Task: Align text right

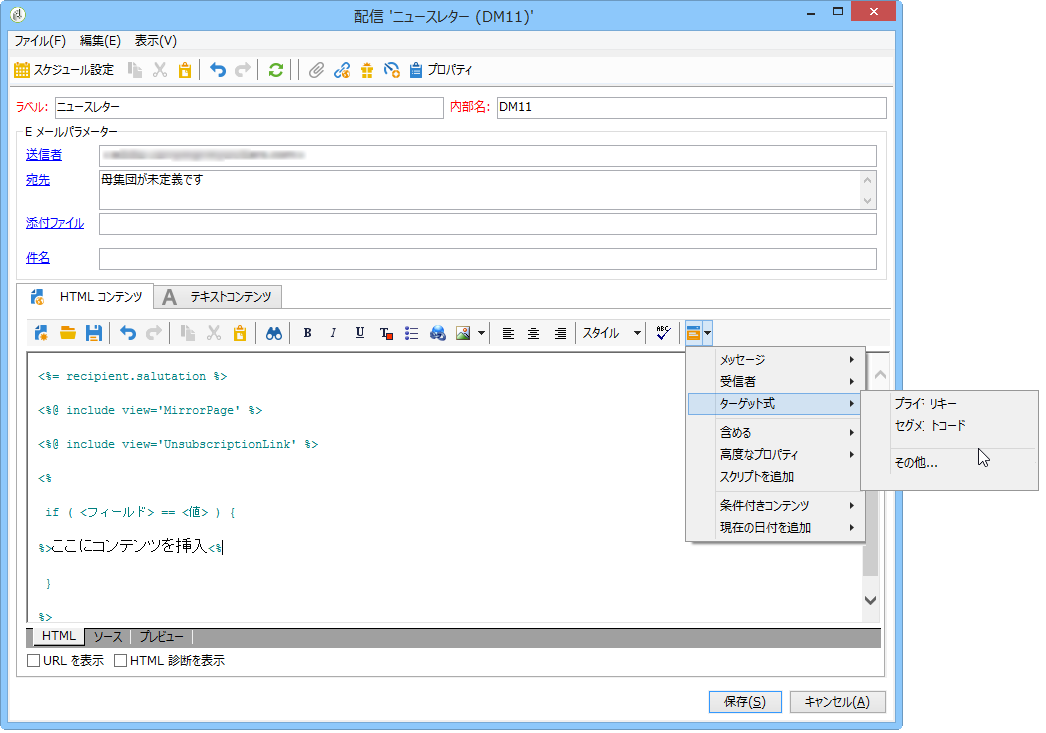Action: 560,333
